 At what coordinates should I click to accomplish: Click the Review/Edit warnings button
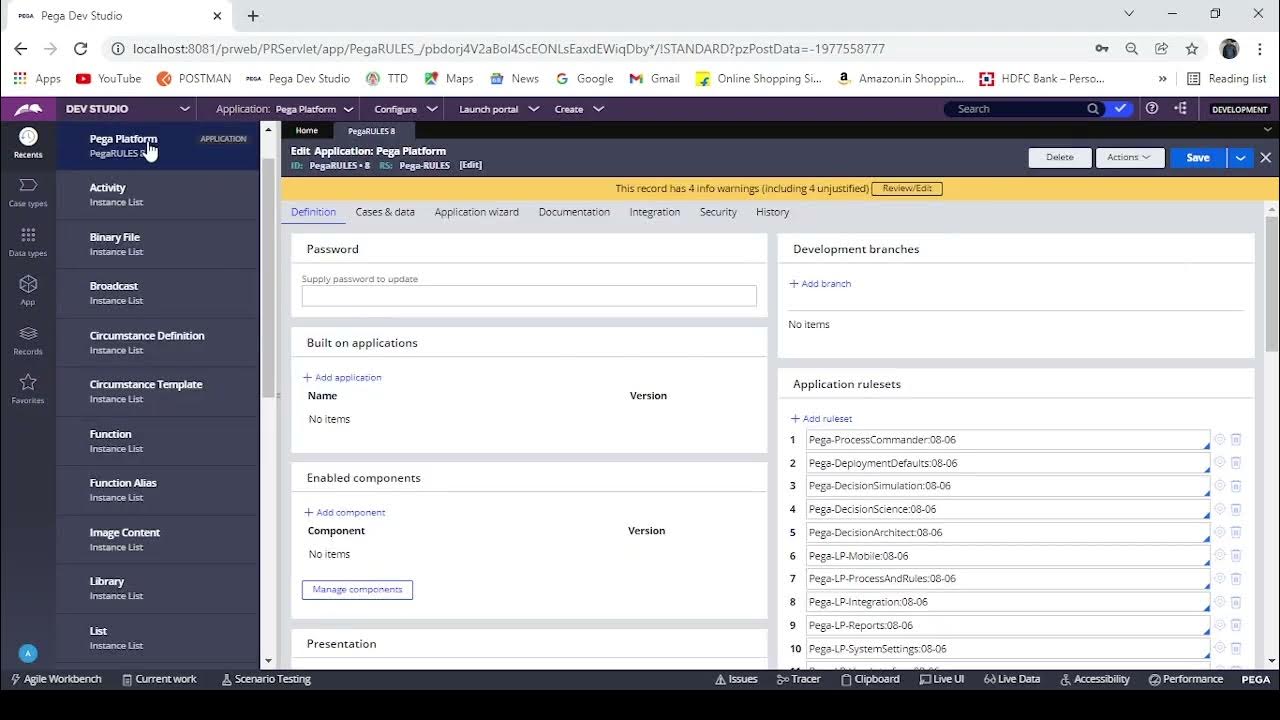pos(907,188)
